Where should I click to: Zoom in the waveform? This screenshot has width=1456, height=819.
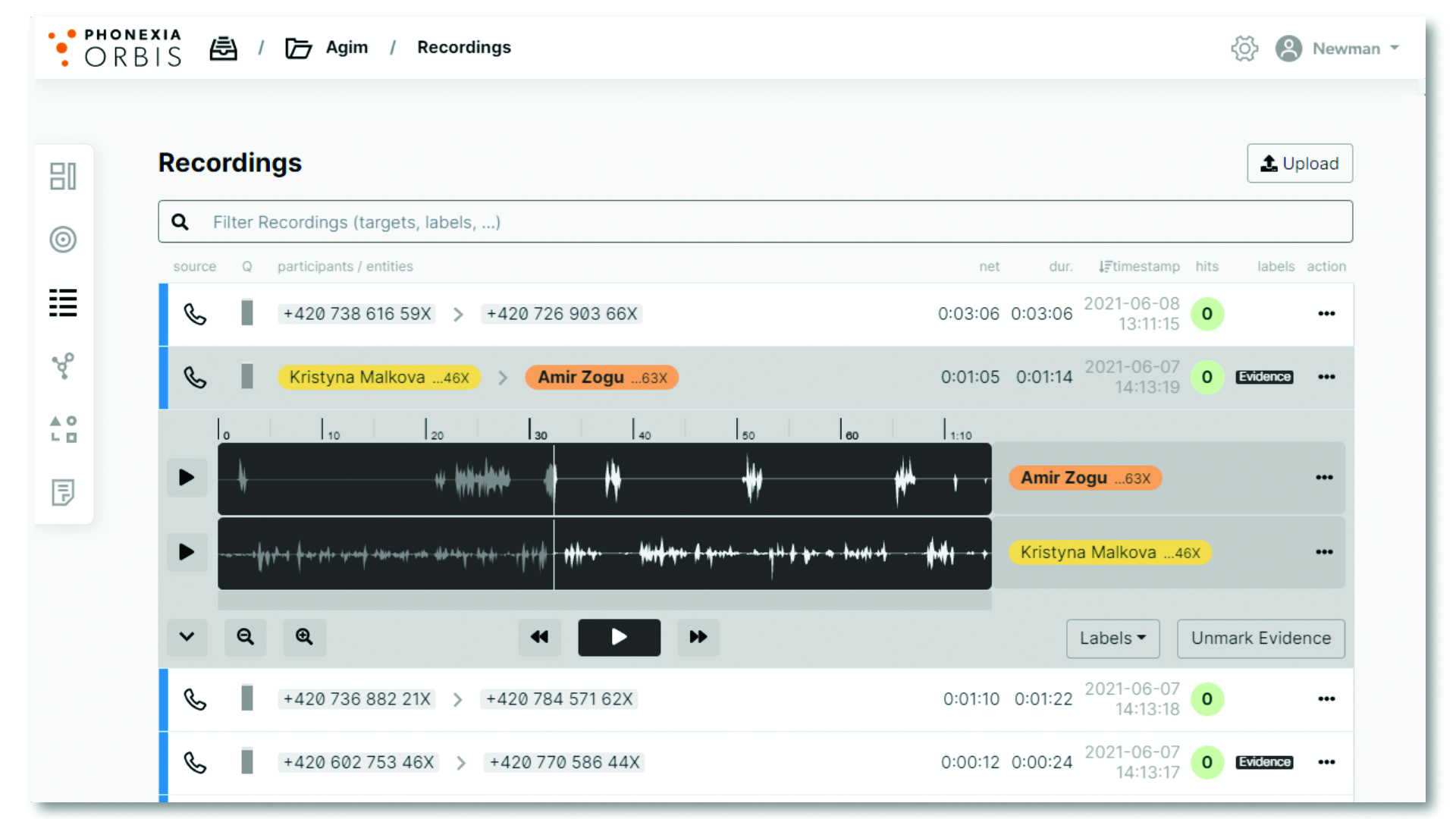tap(304, 637)
